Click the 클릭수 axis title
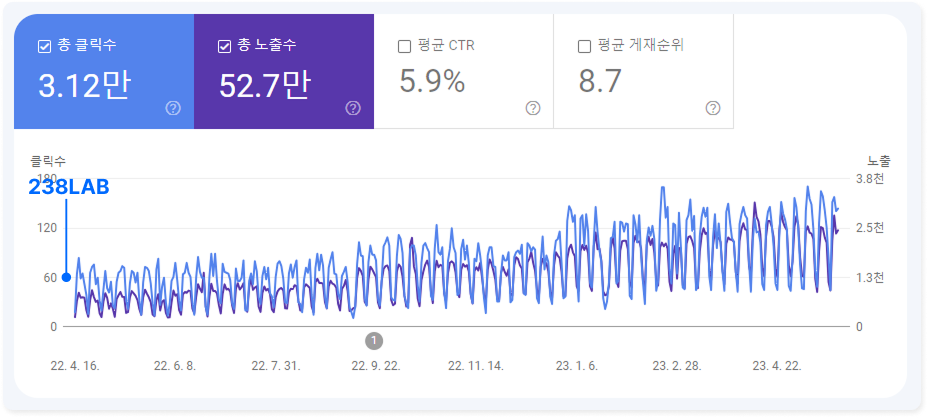 pyautogui.click(x=48, y=160)
